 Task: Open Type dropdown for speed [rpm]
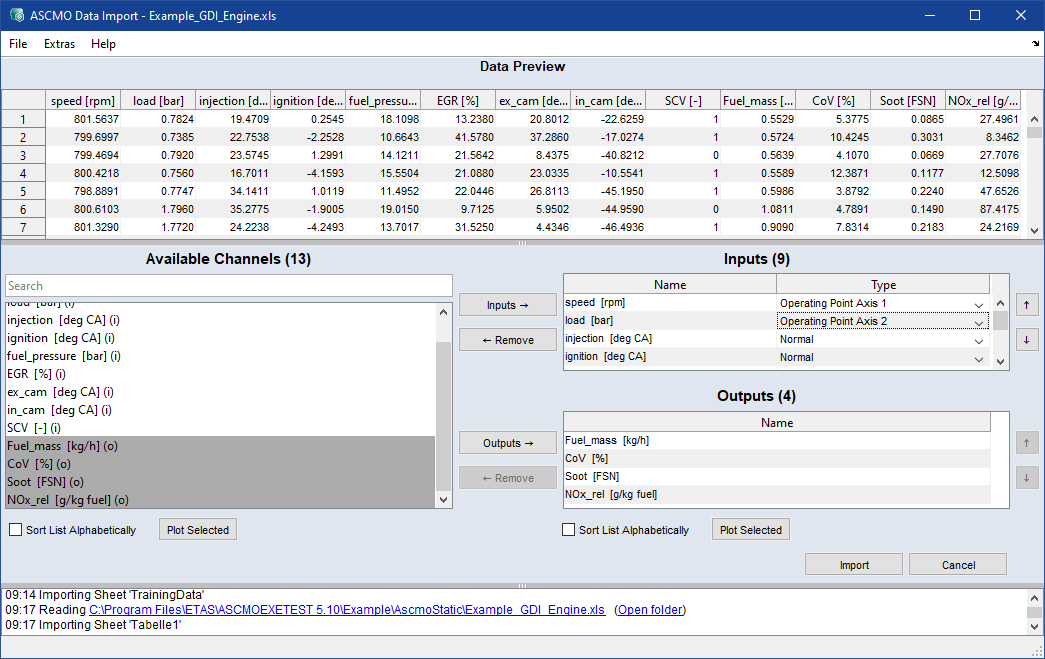click(x=978, y=304)
